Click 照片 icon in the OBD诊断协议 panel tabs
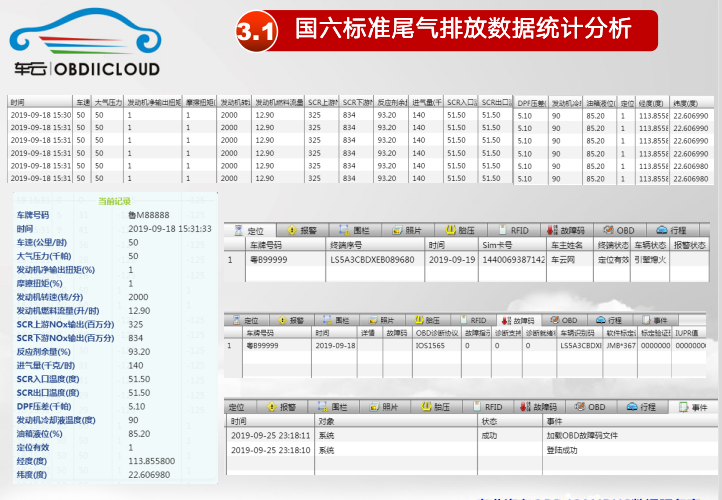The width and height of the screenshot is (722, 500). pos(373,320)
